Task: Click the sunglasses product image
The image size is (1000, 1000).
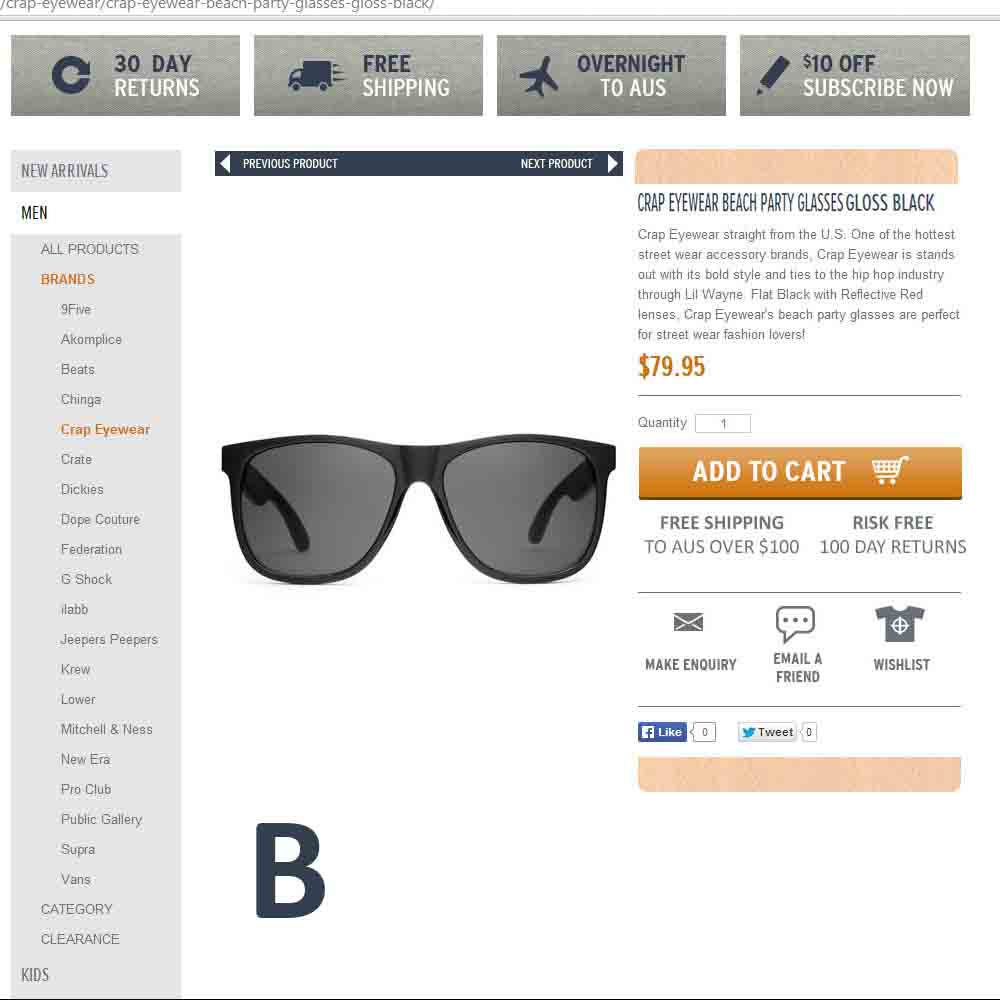Action: click(418, 508)
